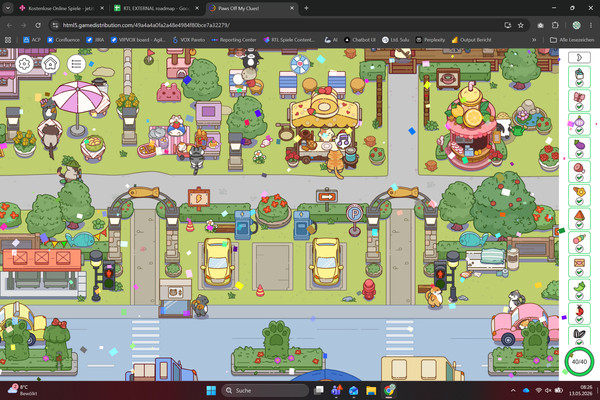600x400 pixels.
Task: Open File Explorer from the taskbar
Action: [371, 390]
